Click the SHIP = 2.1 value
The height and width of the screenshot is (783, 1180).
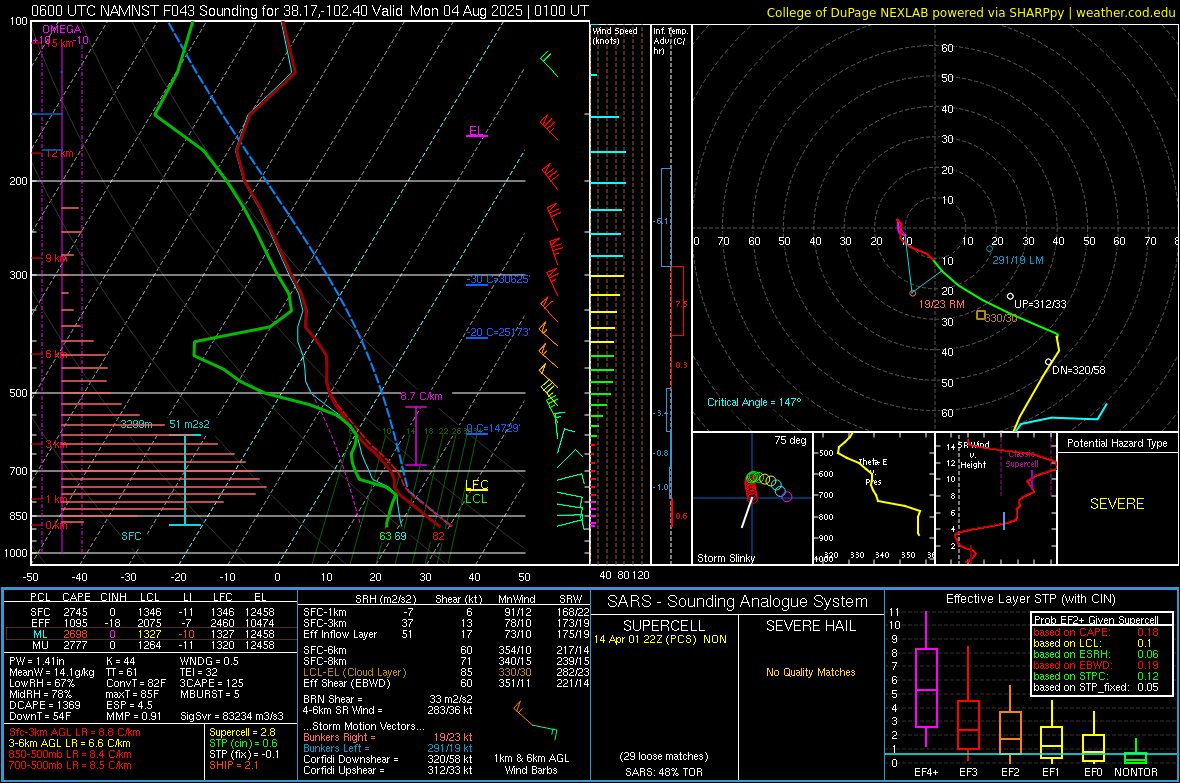point(233,765)
